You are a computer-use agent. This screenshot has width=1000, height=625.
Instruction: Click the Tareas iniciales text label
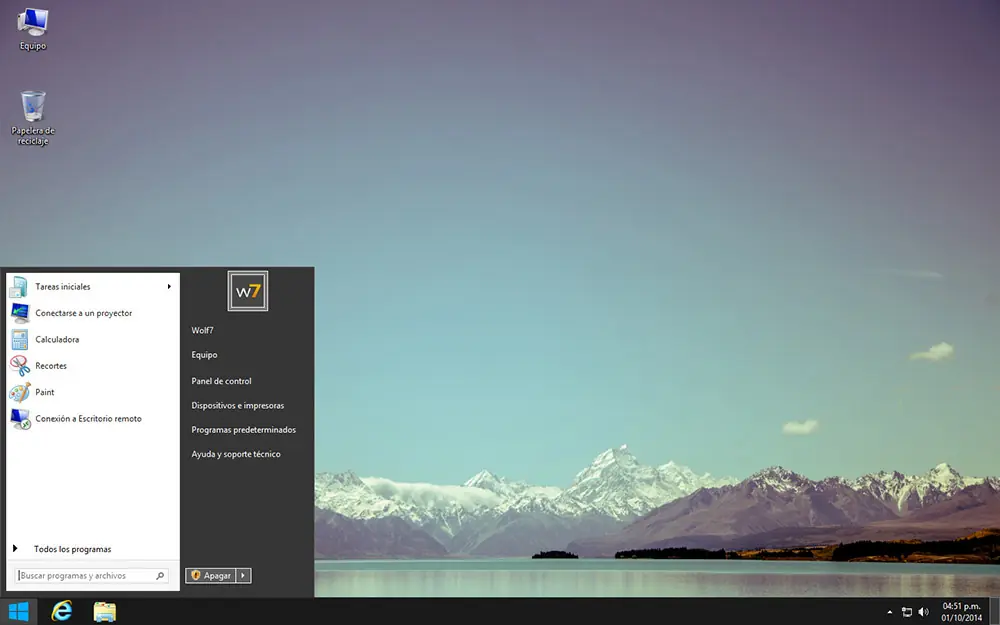pyautogui.click(x=62, y=287)
